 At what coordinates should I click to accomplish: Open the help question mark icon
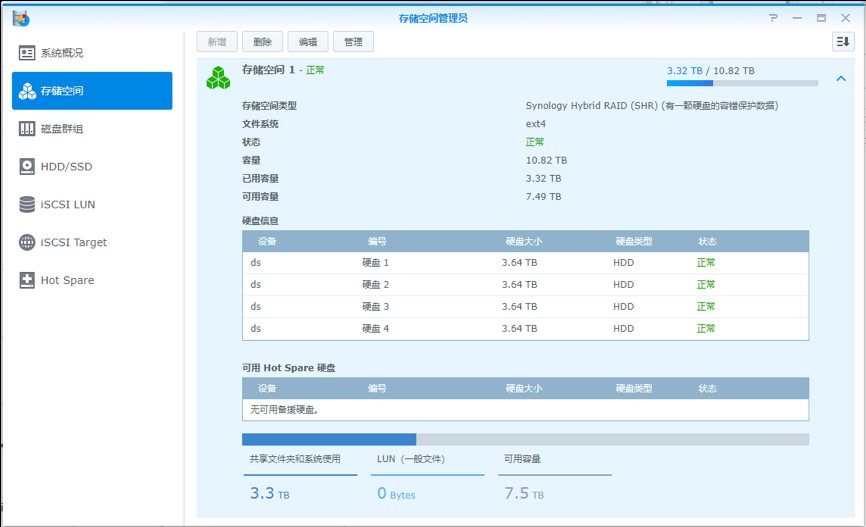click(773, 18)
